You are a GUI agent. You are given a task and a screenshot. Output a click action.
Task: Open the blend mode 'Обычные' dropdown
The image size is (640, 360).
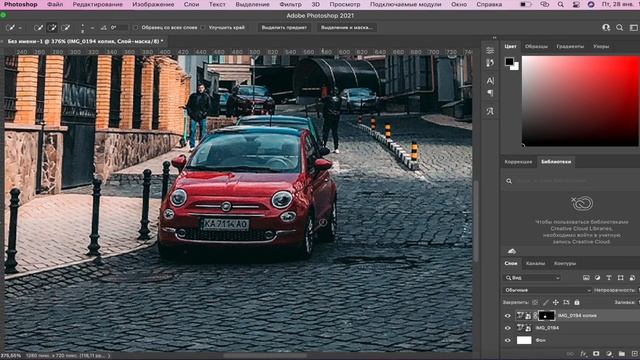pos(547,290)
